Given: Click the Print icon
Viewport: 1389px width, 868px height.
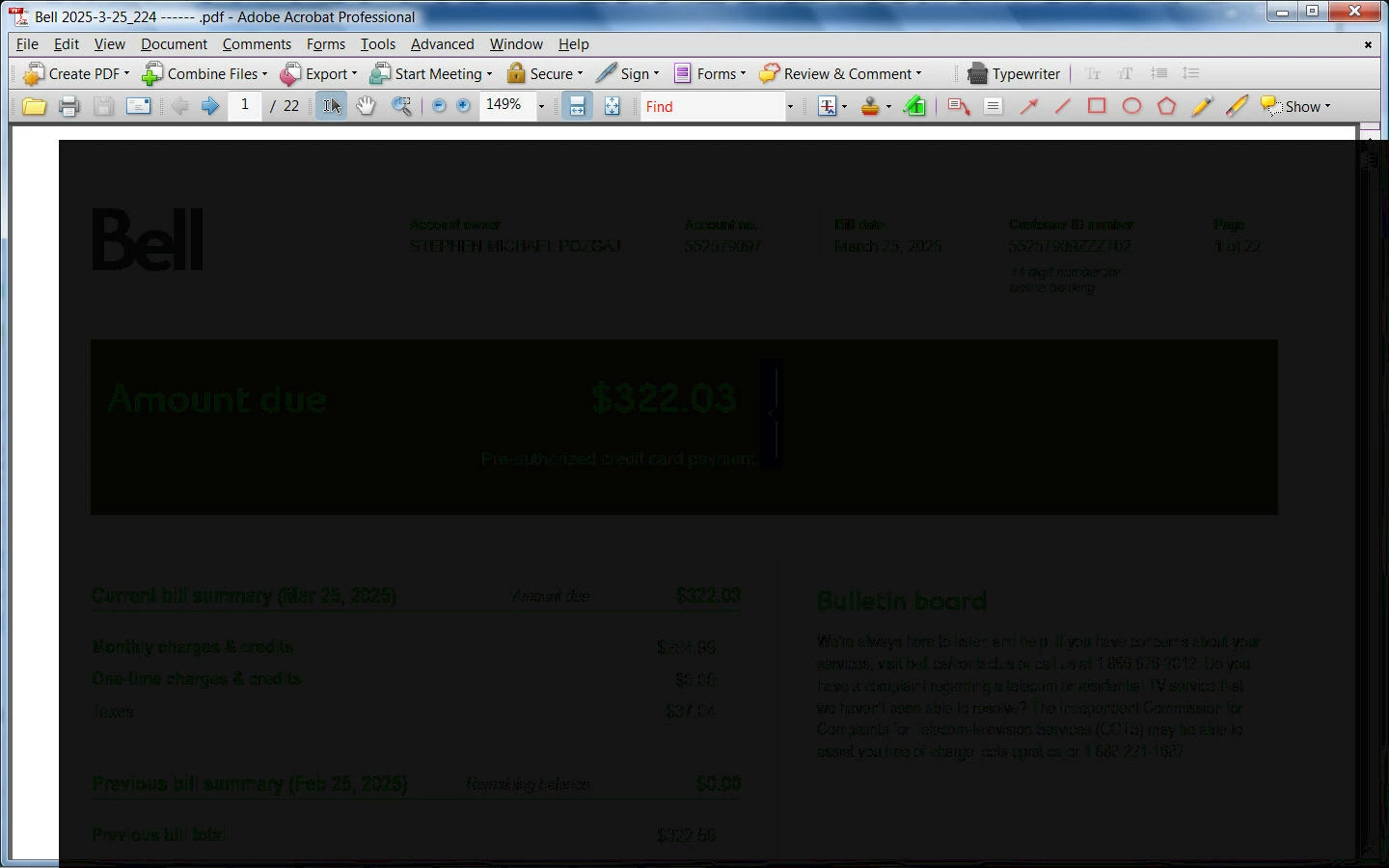Looking at the screenshot, I should point(68,106).
